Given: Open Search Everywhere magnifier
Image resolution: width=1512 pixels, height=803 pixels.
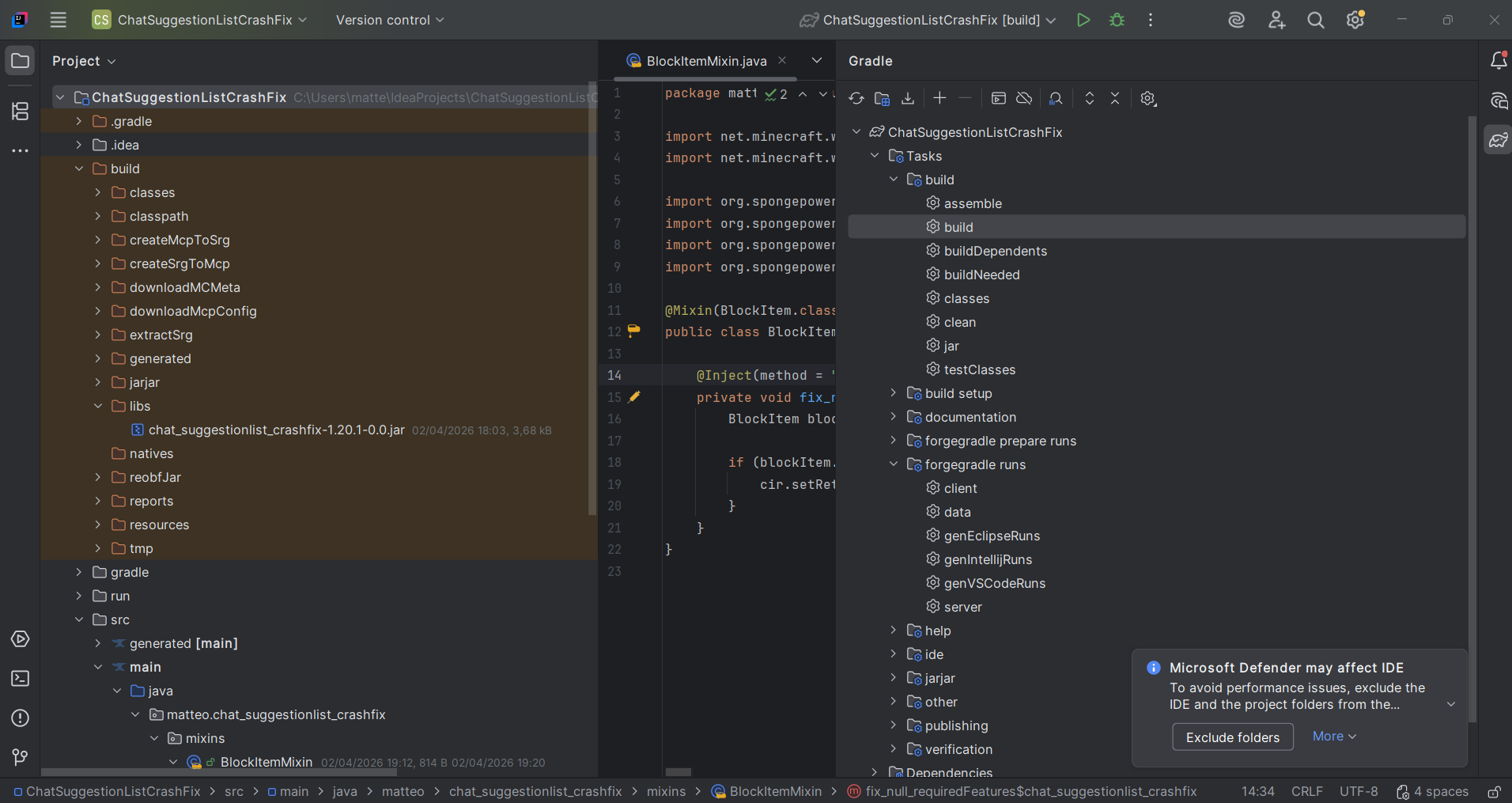Looking at the screenshot, I should coord(1316,20).
